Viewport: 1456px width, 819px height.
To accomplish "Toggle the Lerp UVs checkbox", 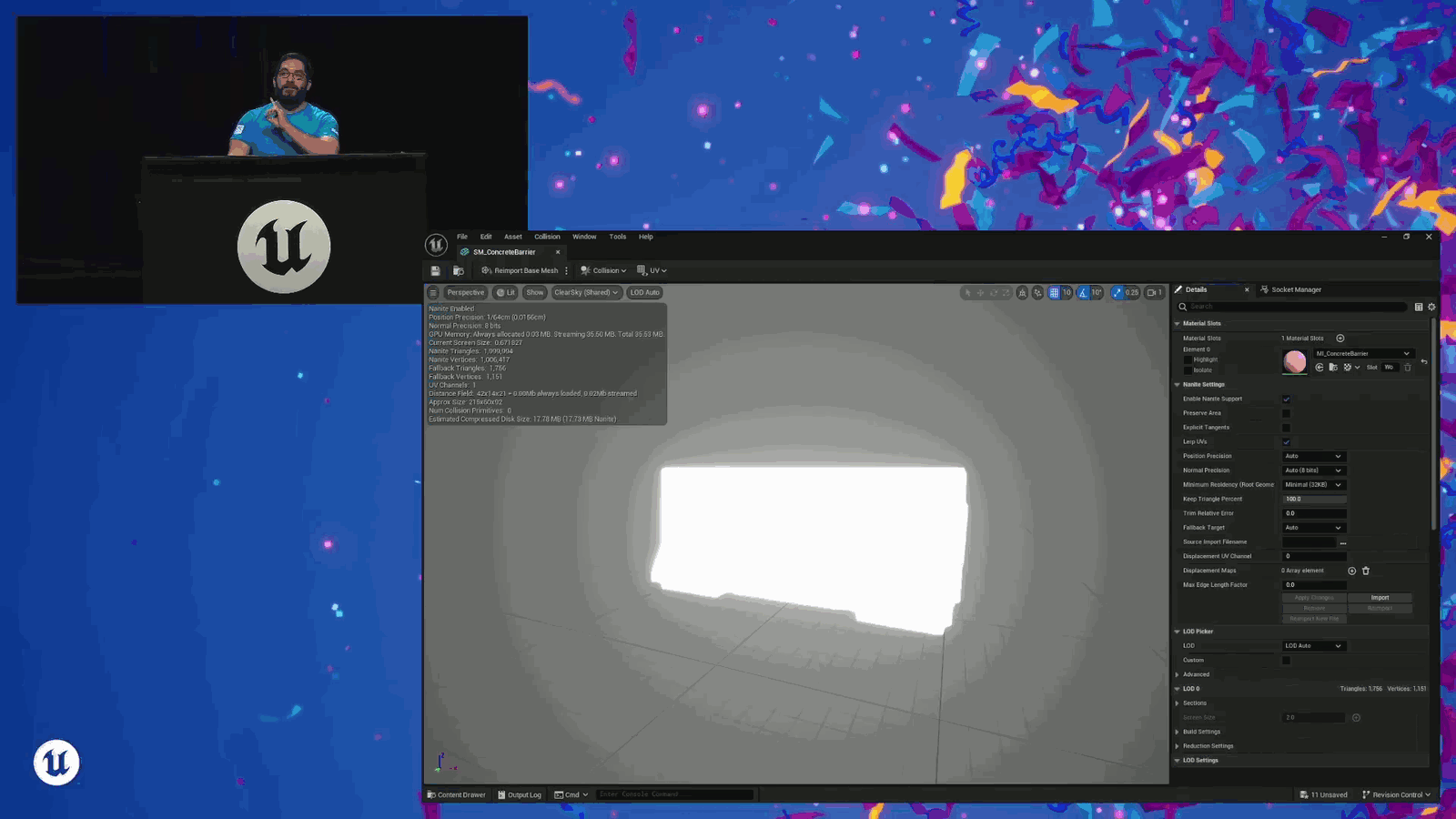I will [x=1286, y=442].
